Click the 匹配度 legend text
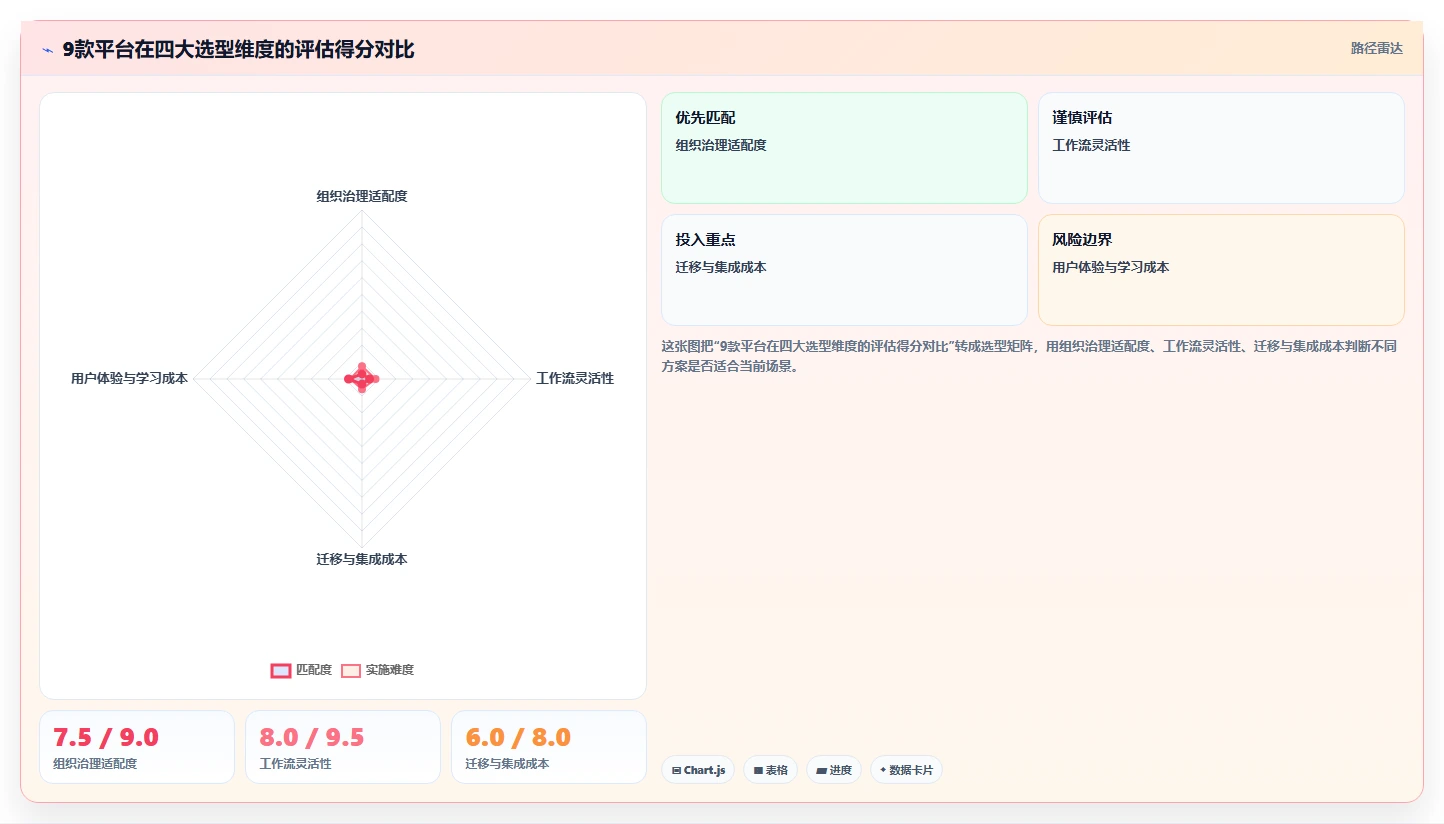The image size is (1444, 824). tap(314, 670)
